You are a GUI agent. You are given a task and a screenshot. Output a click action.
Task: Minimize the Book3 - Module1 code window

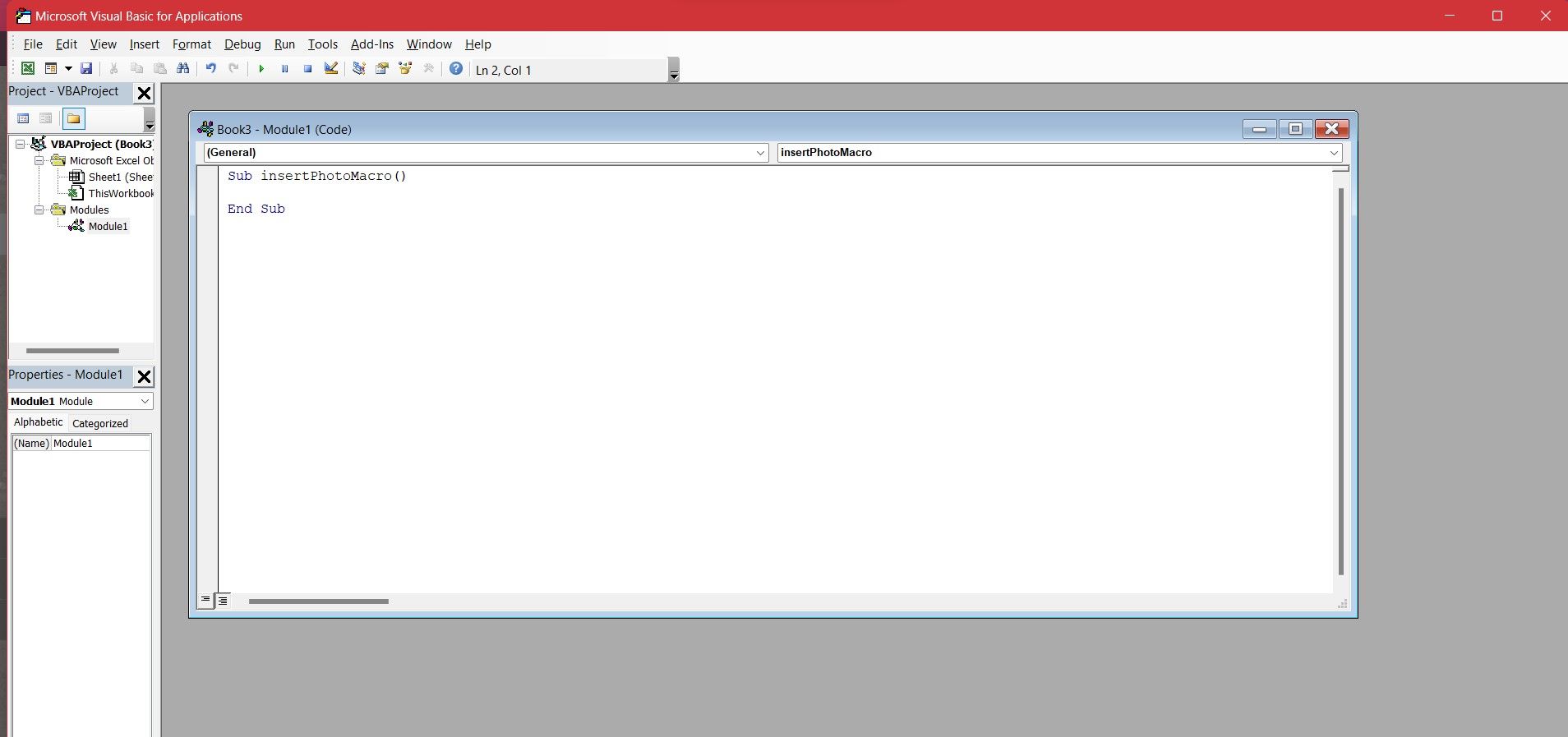(1259, 129)
